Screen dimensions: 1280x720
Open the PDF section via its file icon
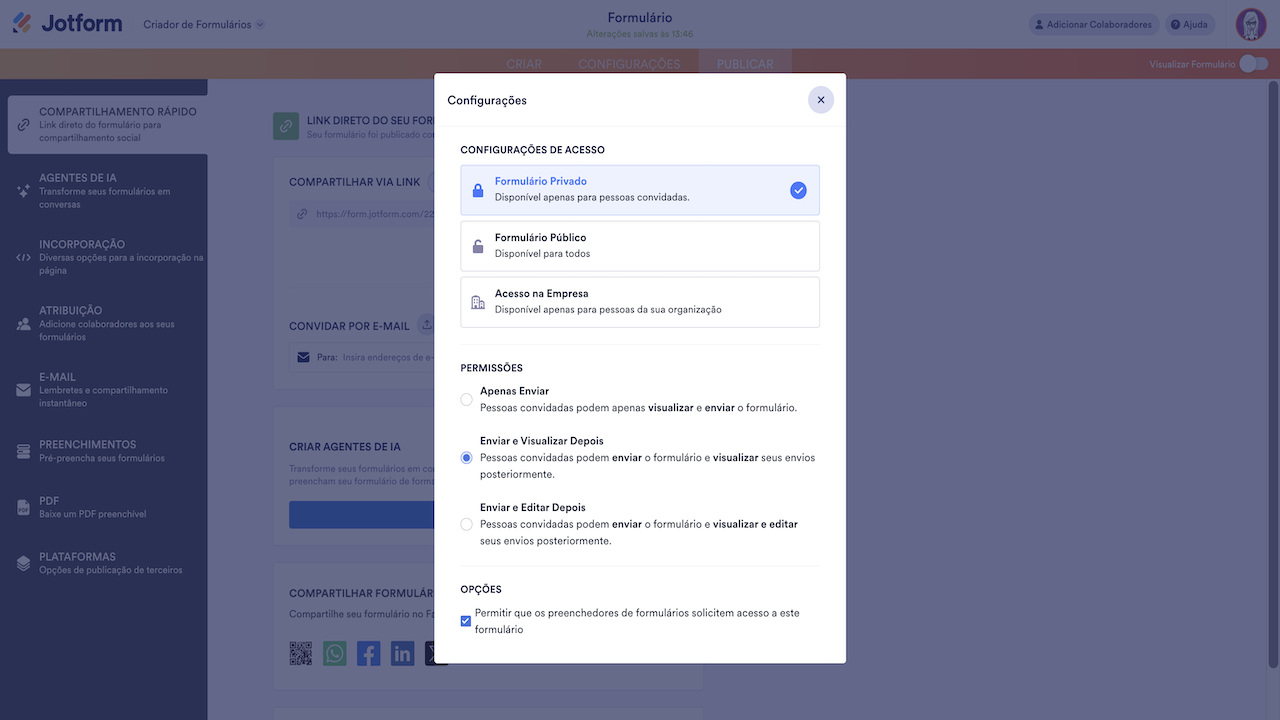pyautogui.click(x=23, y=507)
